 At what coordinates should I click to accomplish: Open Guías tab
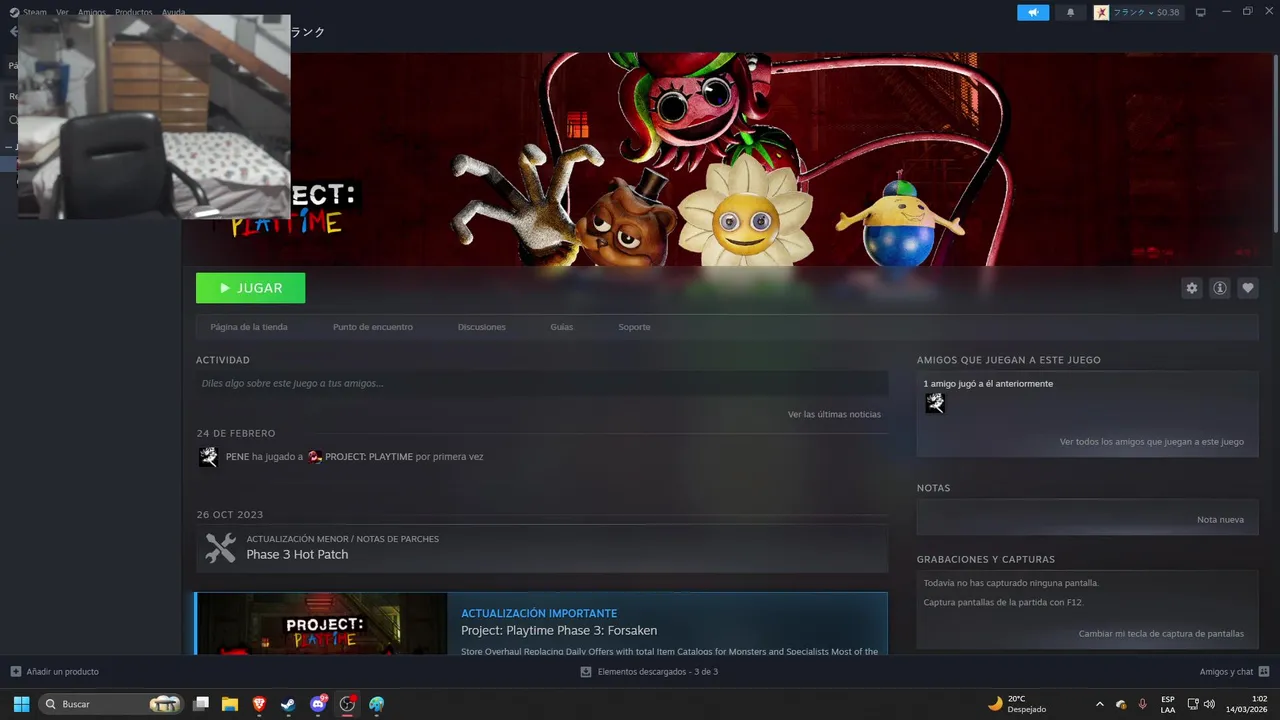coord(562,327)
